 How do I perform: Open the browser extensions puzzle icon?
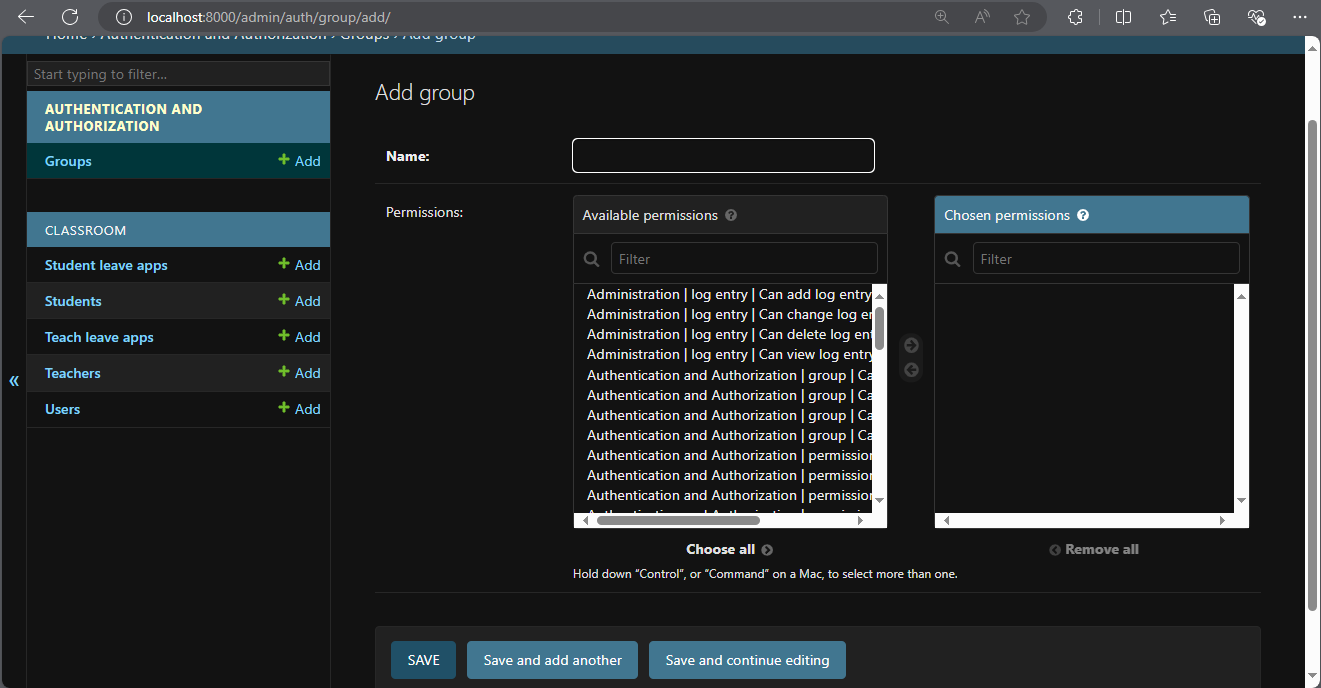click(1075, 17)
